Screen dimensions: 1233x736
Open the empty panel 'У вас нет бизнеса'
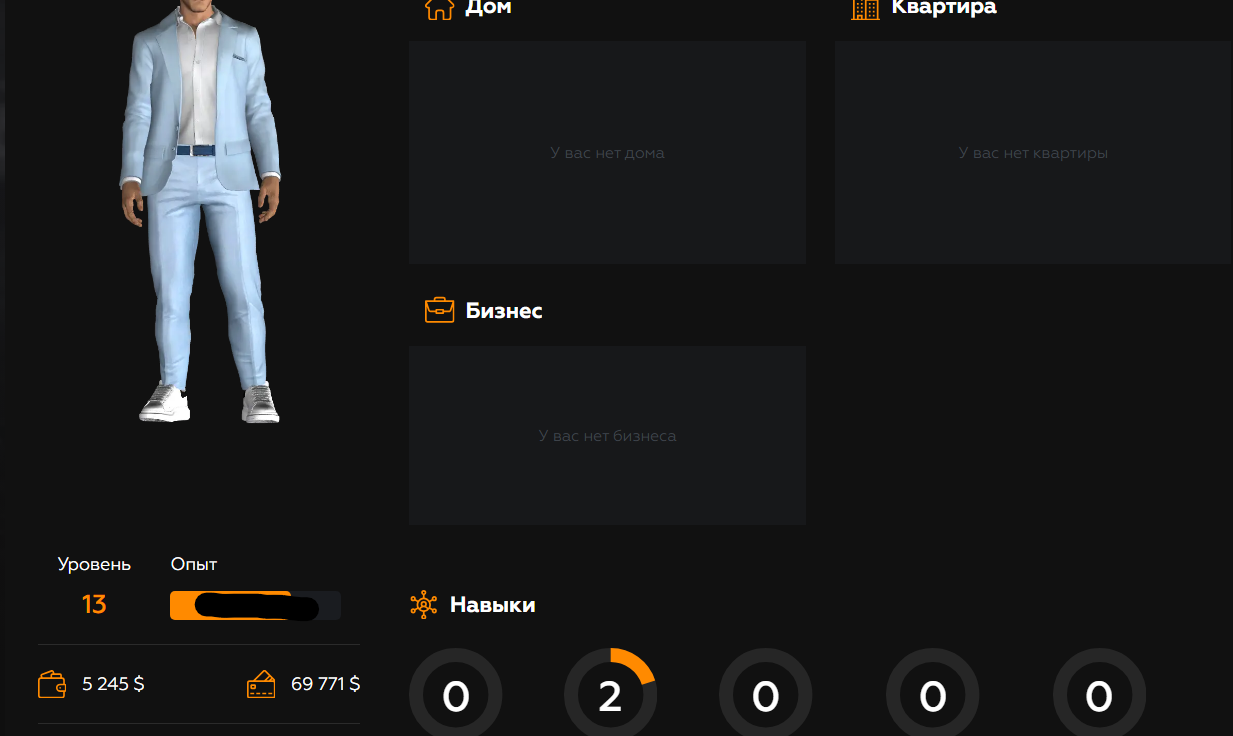click(607, 436)
